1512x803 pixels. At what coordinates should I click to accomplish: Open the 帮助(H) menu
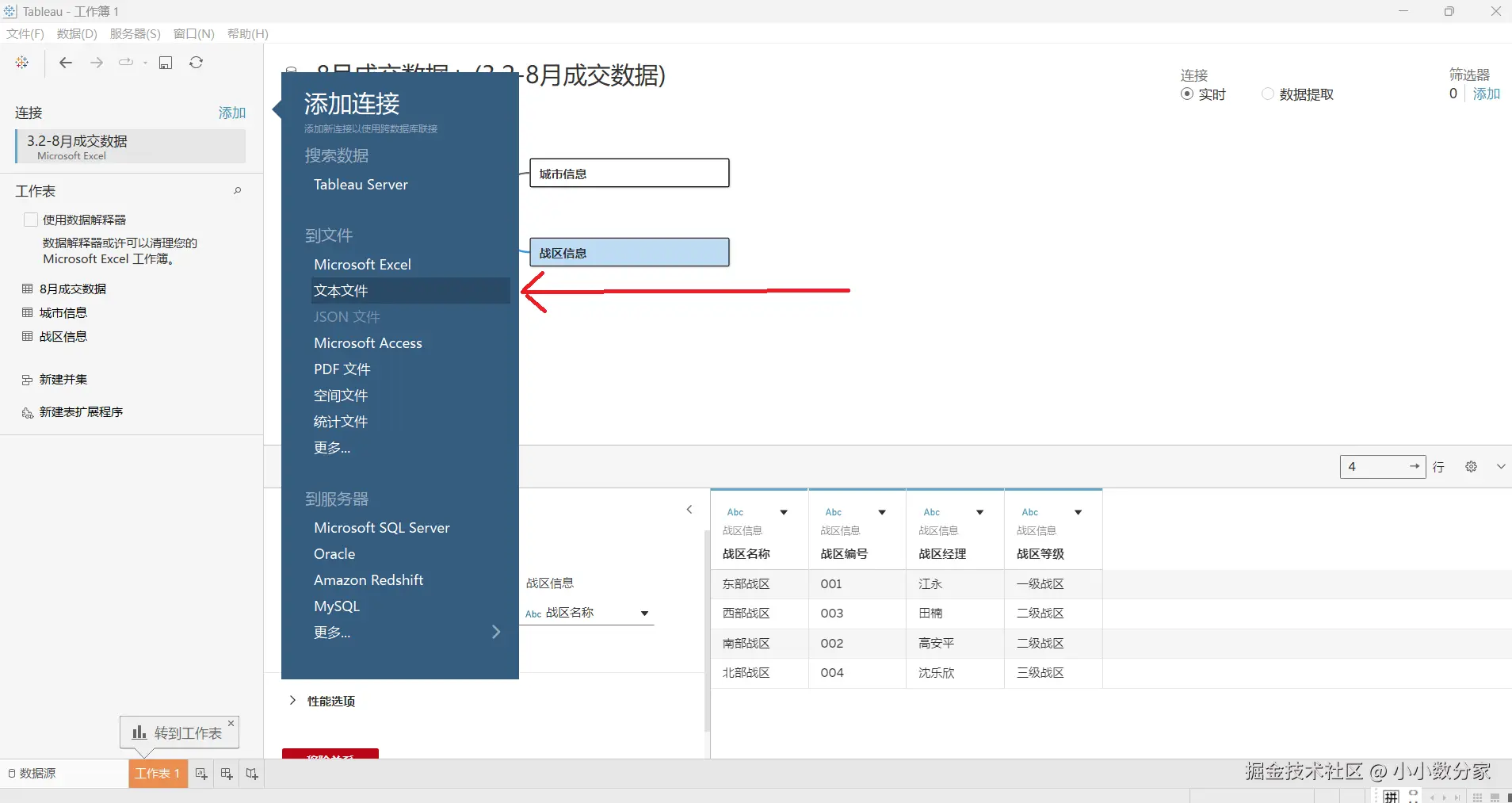click(x=248, y=34)
